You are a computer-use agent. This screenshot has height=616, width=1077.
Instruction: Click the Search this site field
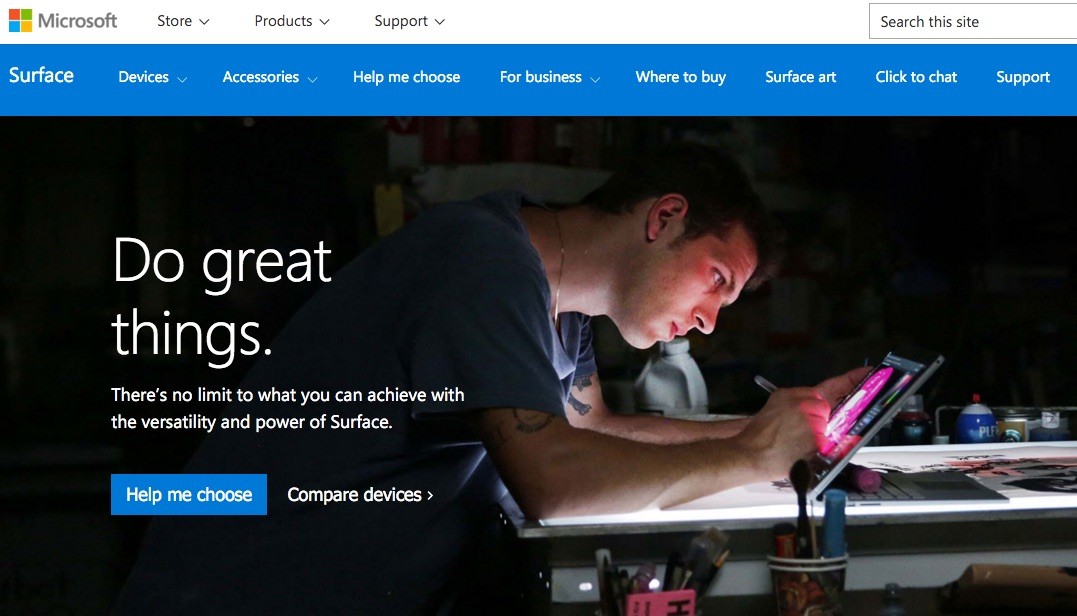click(x=973, y=21)
